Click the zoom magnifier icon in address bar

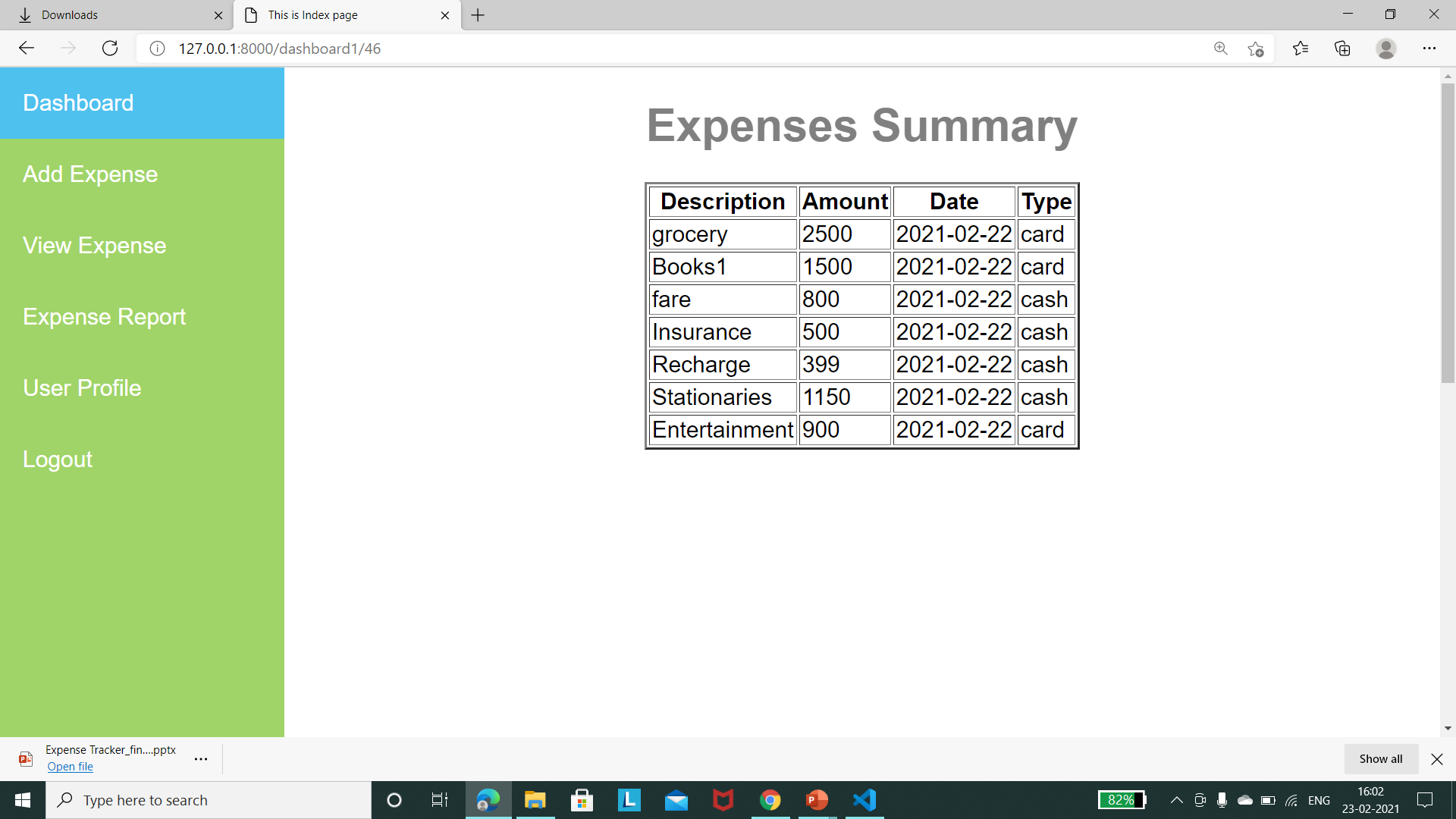1220,49
